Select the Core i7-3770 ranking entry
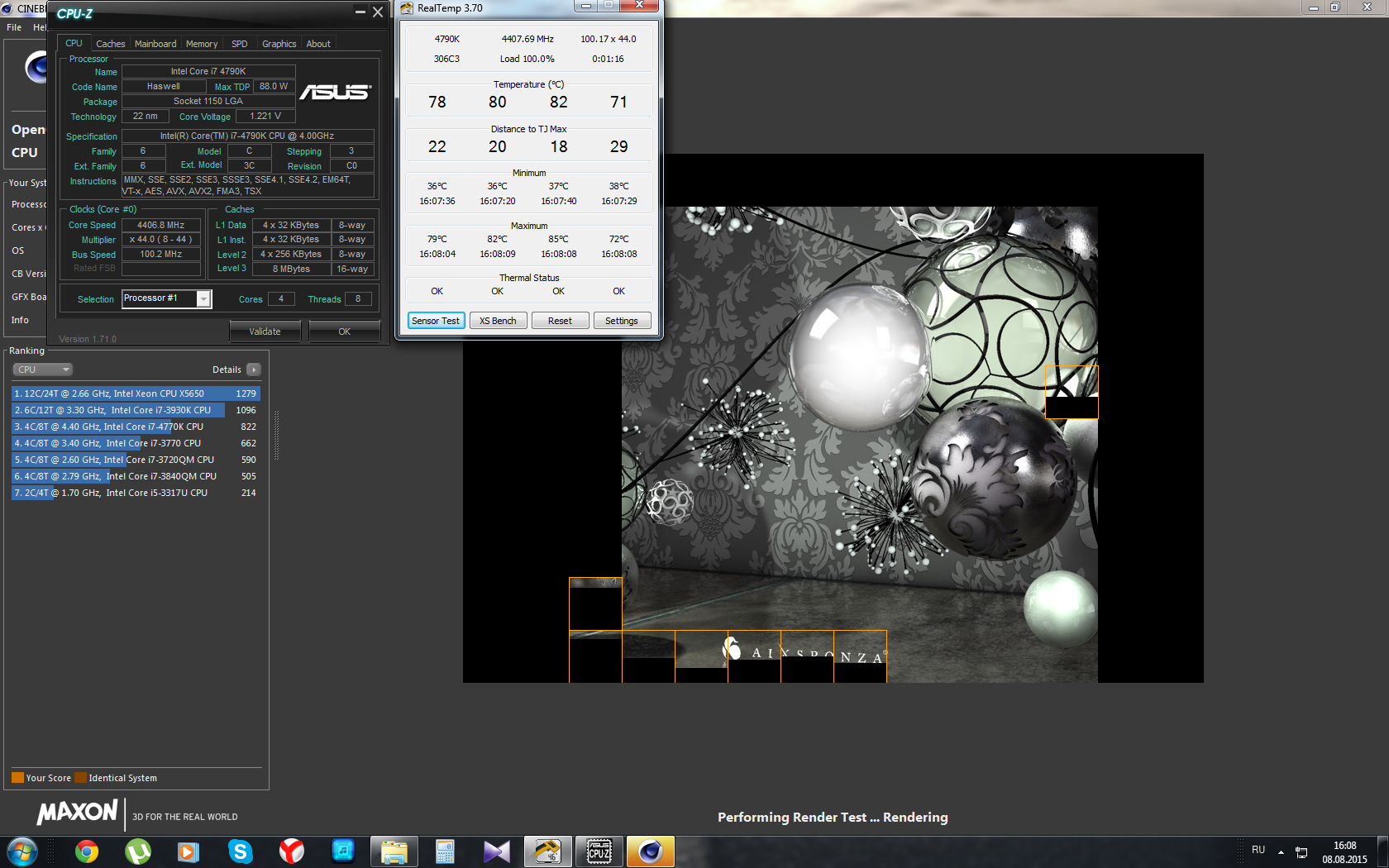The height and width of the screenshot is (868, 1389). pos(136,443)
